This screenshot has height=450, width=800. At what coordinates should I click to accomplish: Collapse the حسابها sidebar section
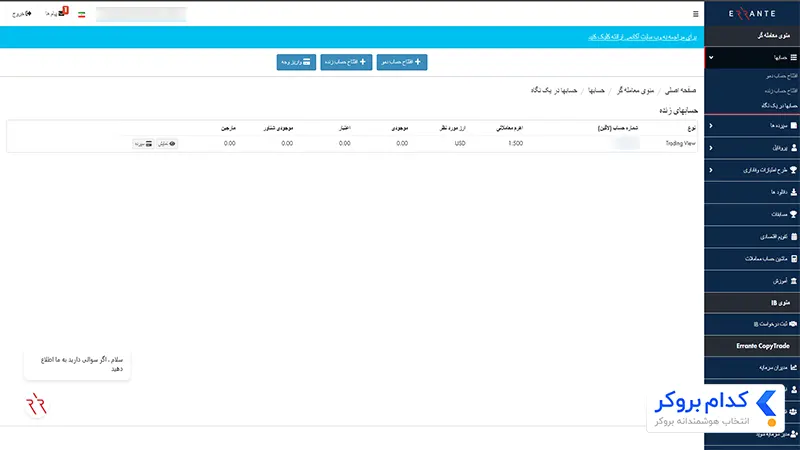coord(752,58)
